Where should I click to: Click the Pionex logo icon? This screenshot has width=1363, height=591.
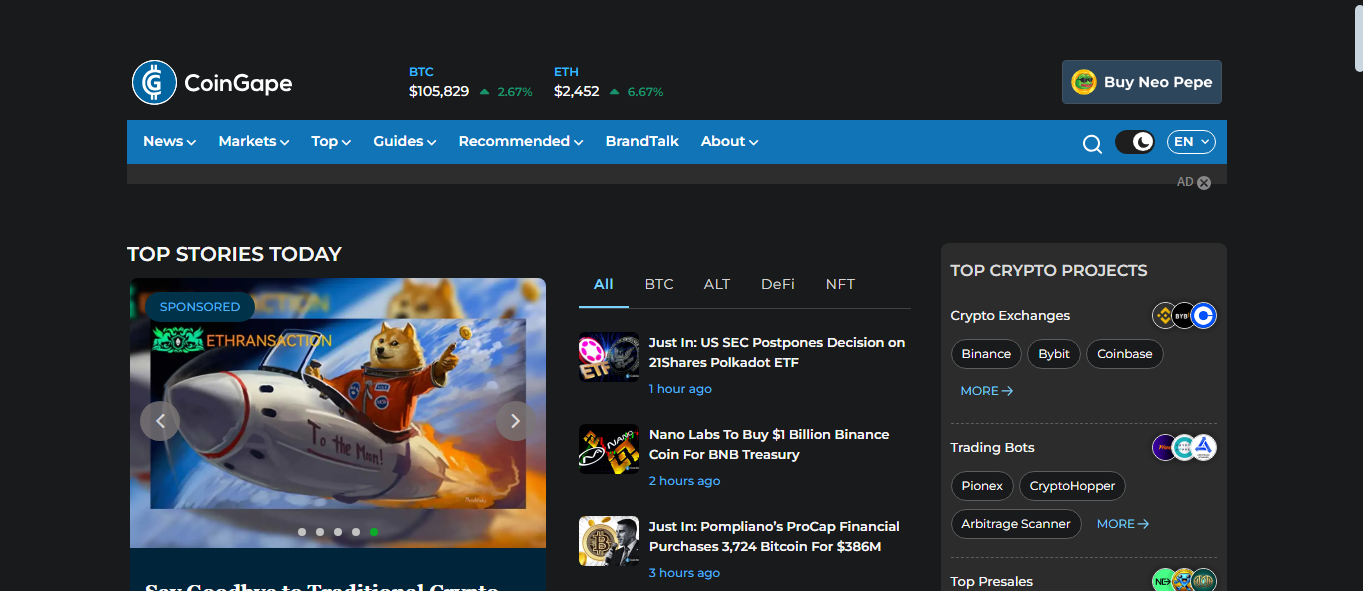(x=1164, y=448)
